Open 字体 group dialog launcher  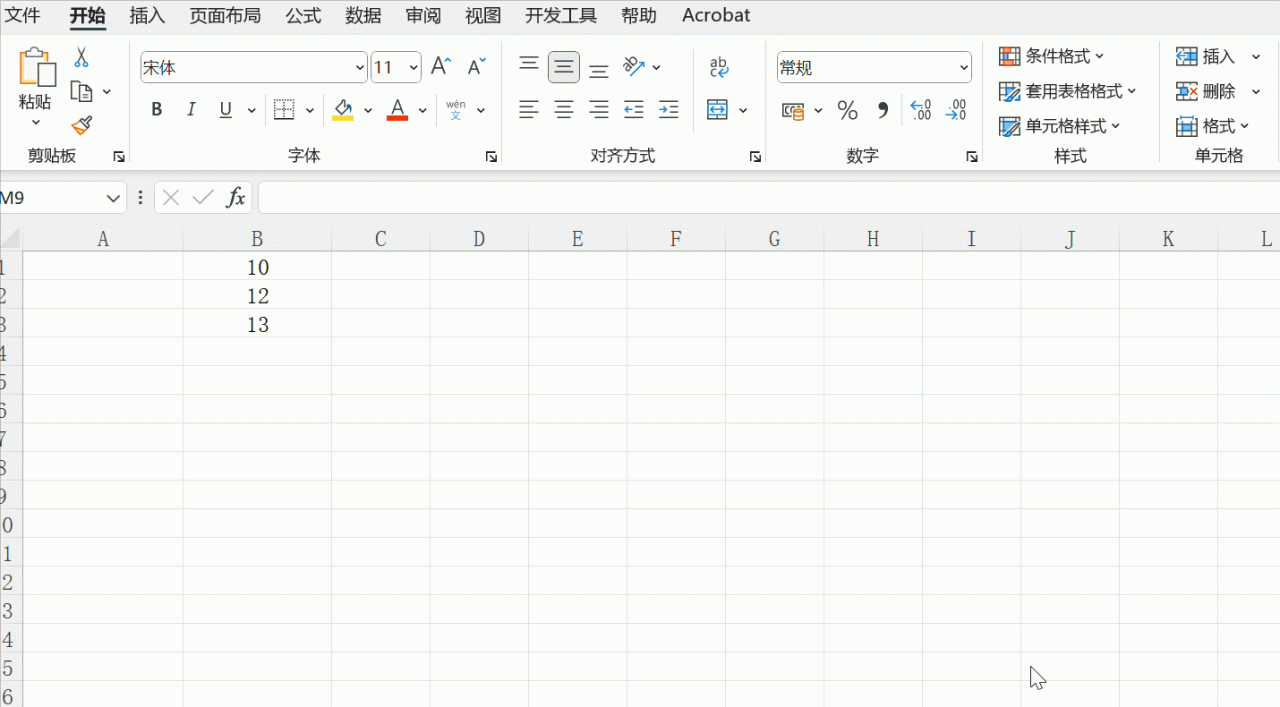tap(491, 157)
